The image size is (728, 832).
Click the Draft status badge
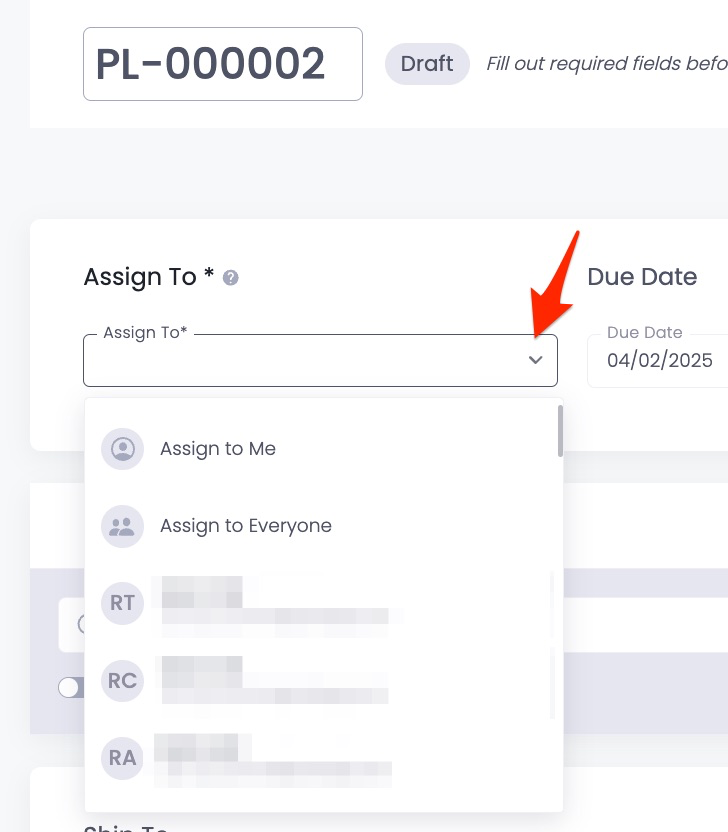[427, 64]
